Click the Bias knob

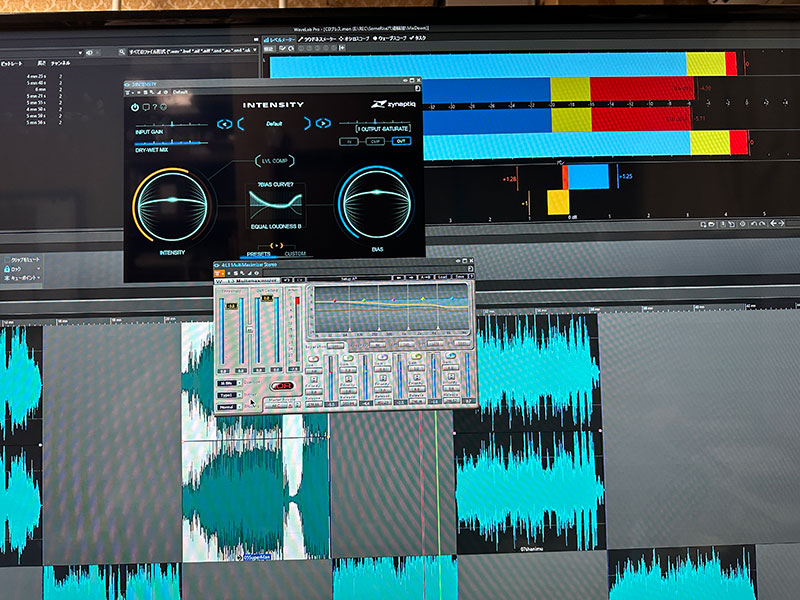(376, 203)
